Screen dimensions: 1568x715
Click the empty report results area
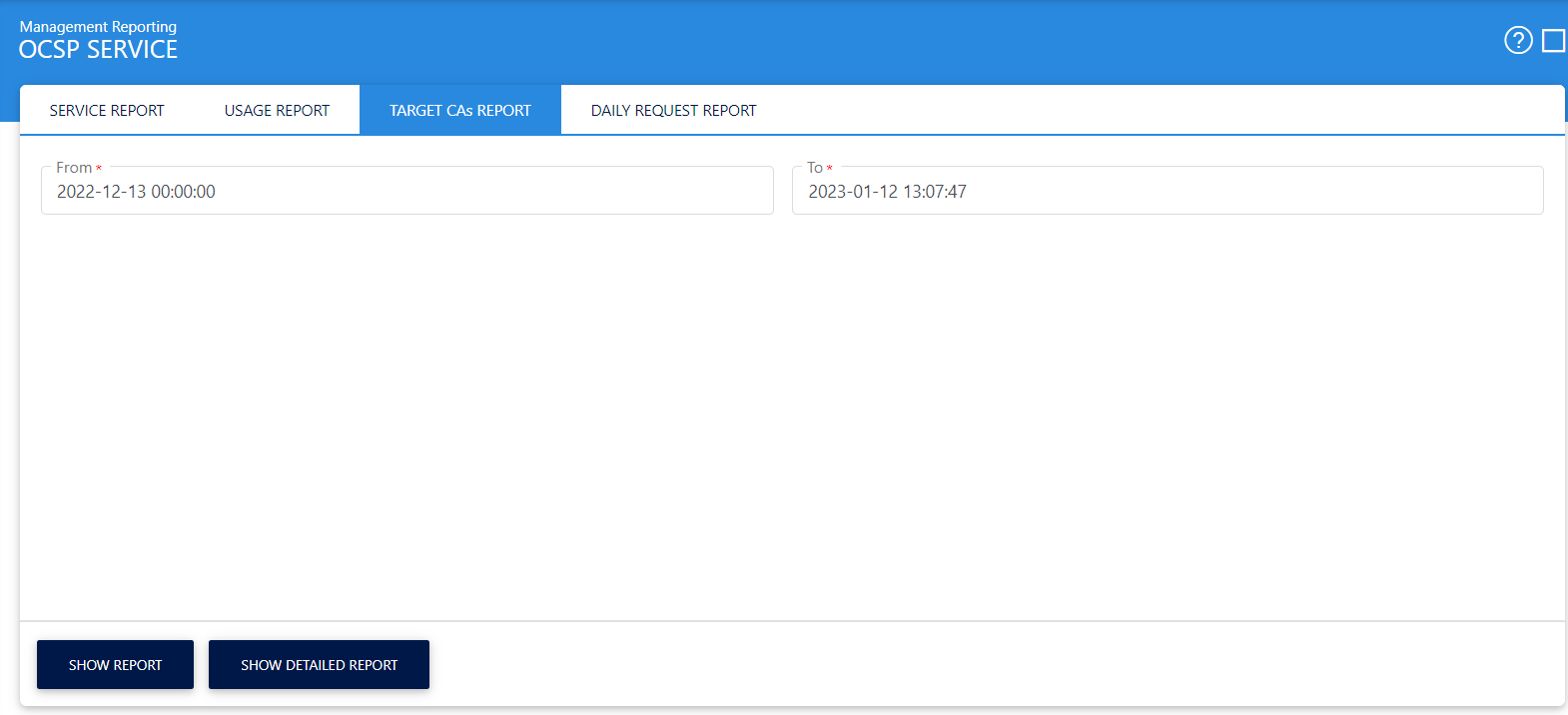coord(789,419)
